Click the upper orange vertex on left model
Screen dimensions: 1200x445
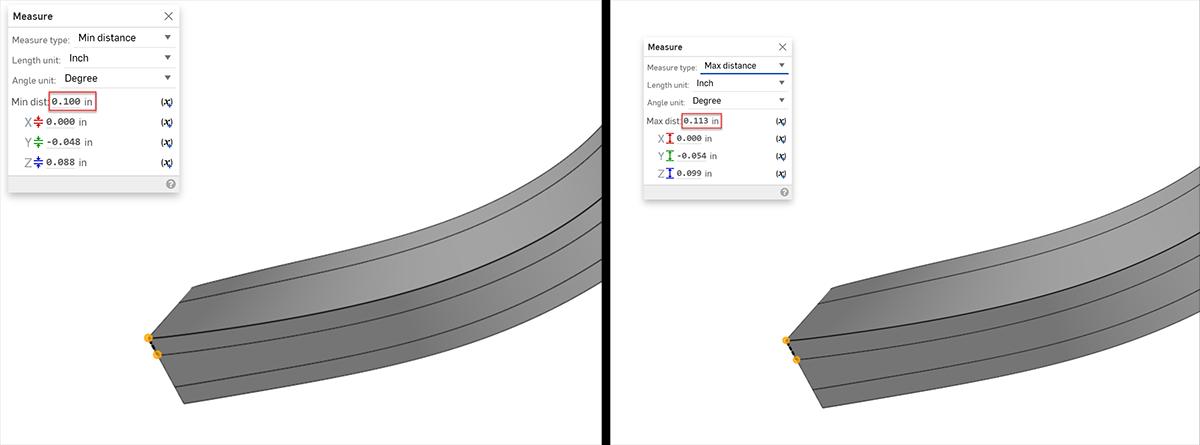[148, 338]
